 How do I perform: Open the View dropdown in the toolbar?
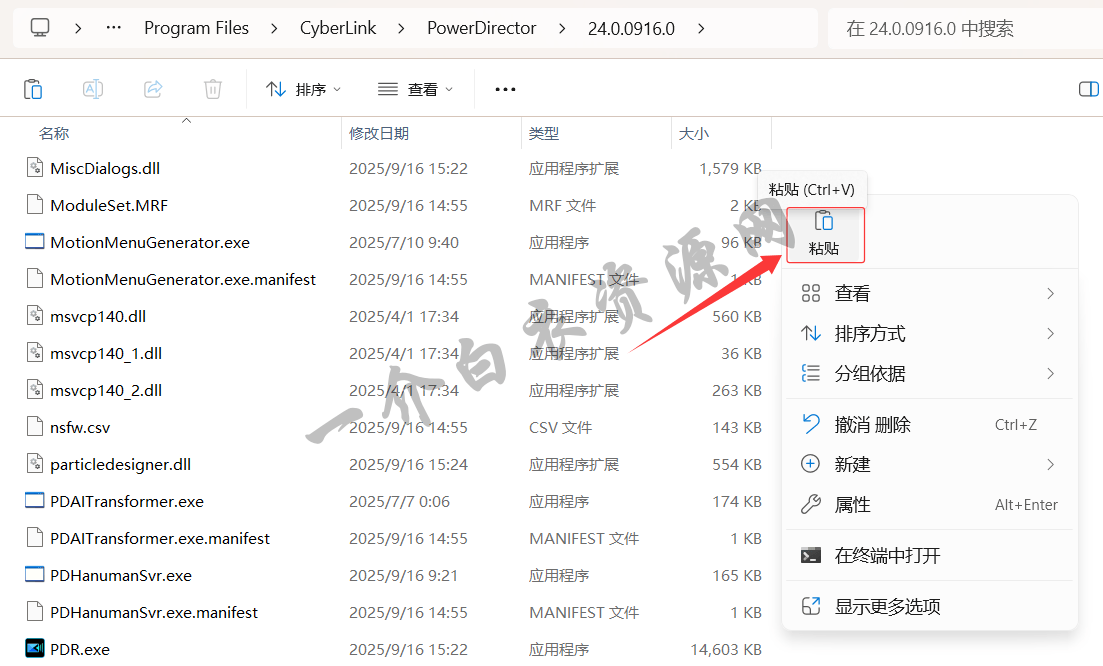tap(415, 89)
